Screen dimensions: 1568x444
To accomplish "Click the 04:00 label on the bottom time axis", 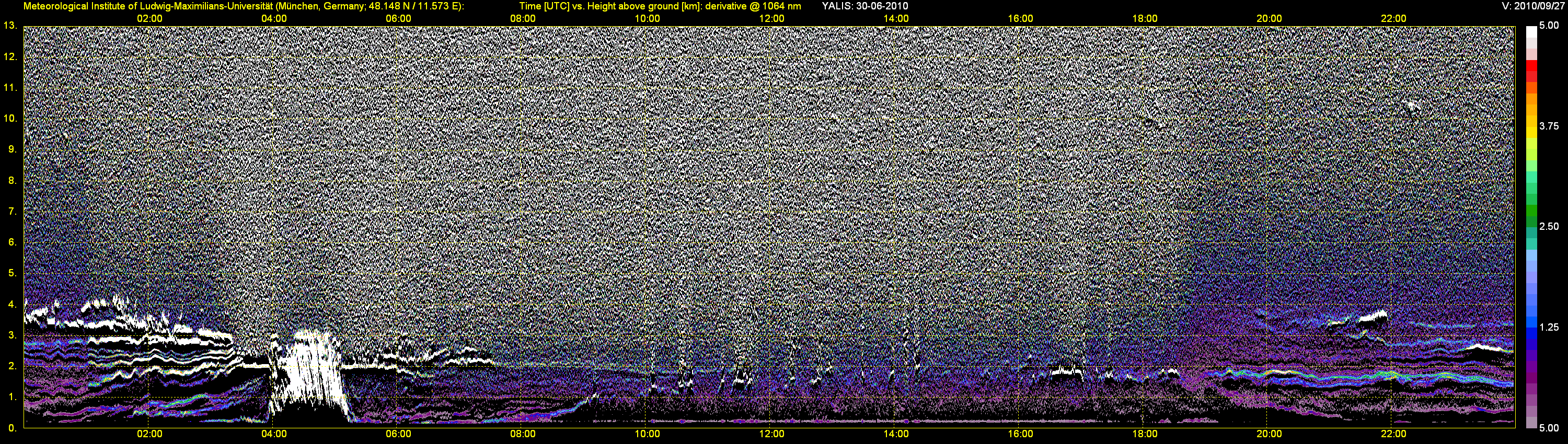I will (274, 434).
